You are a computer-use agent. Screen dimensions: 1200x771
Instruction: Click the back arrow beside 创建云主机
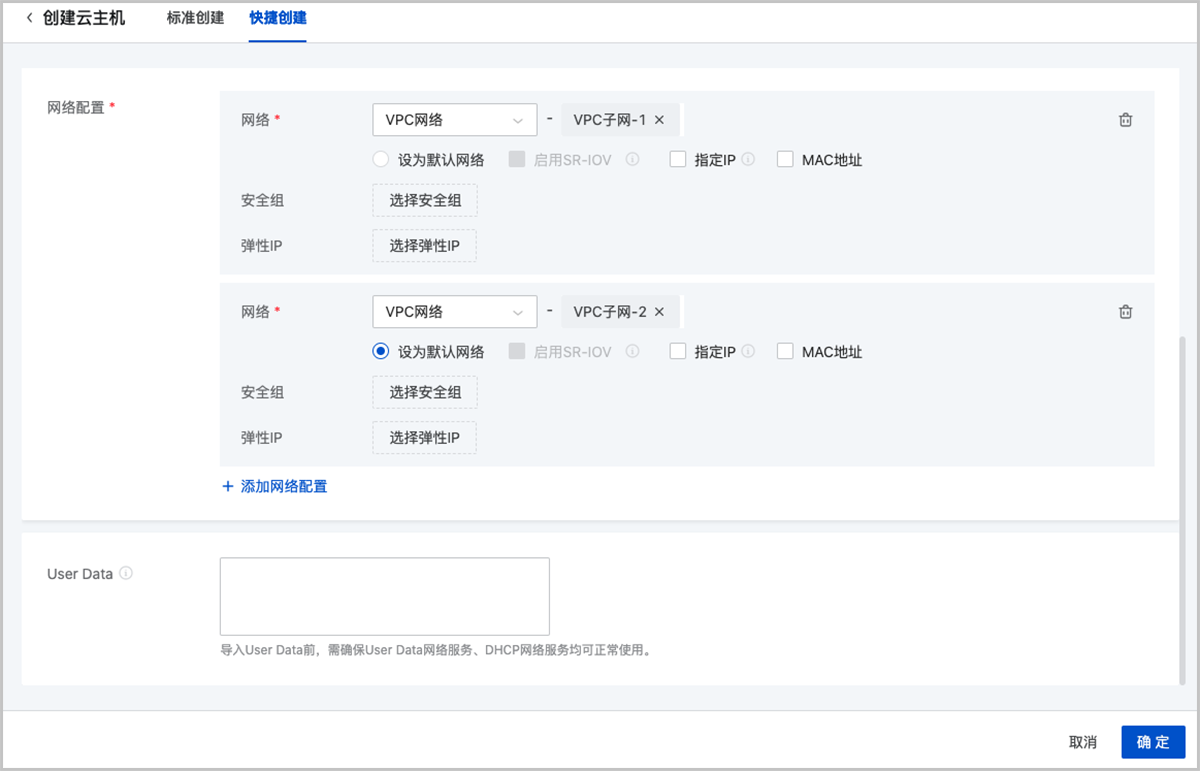click(x=29, y=18)
